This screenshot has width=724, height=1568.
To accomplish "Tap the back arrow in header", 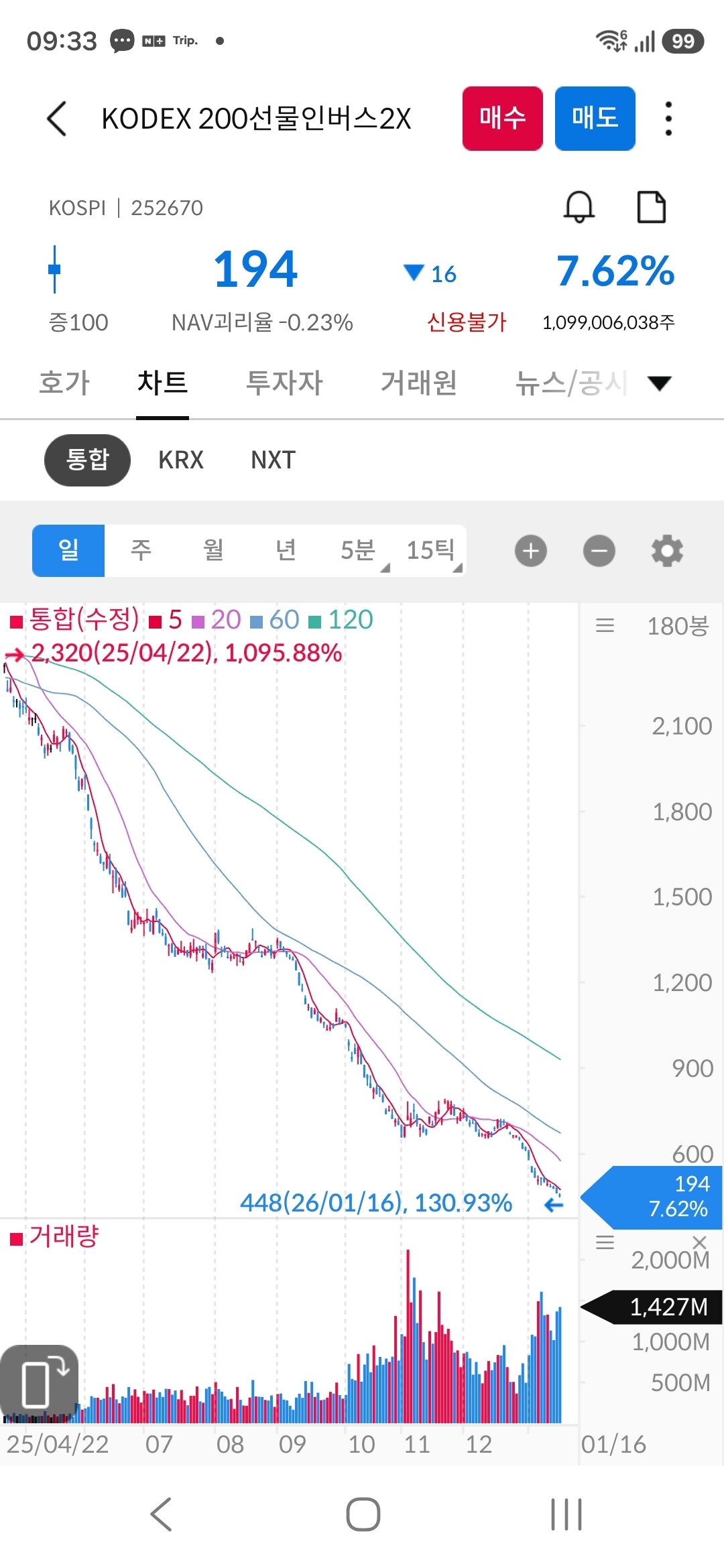I will point(57,119).
